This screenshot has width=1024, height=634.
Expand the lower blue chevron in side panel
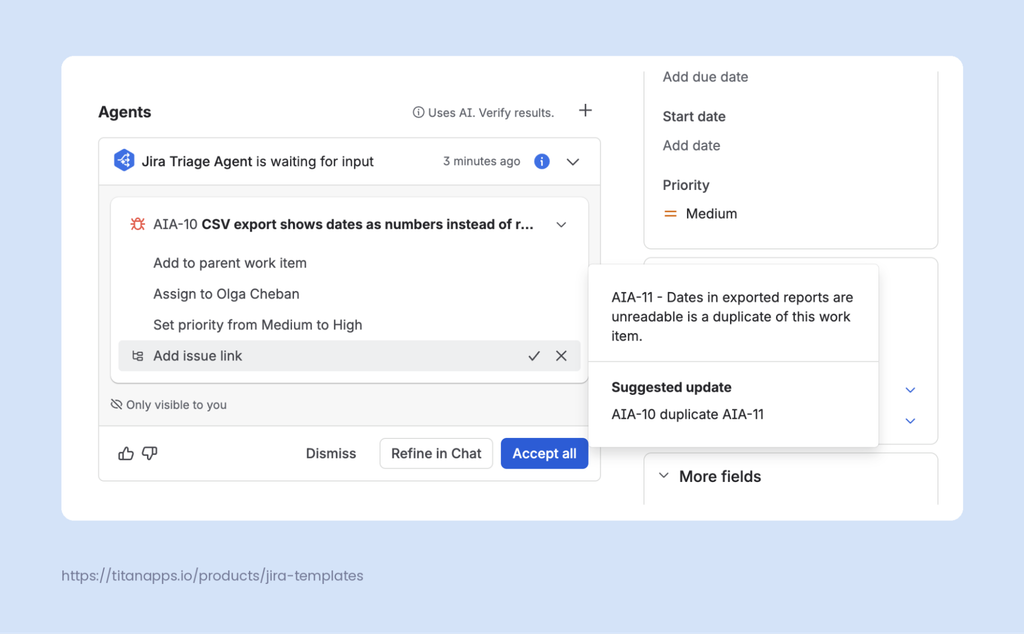[x=910, y=421]
